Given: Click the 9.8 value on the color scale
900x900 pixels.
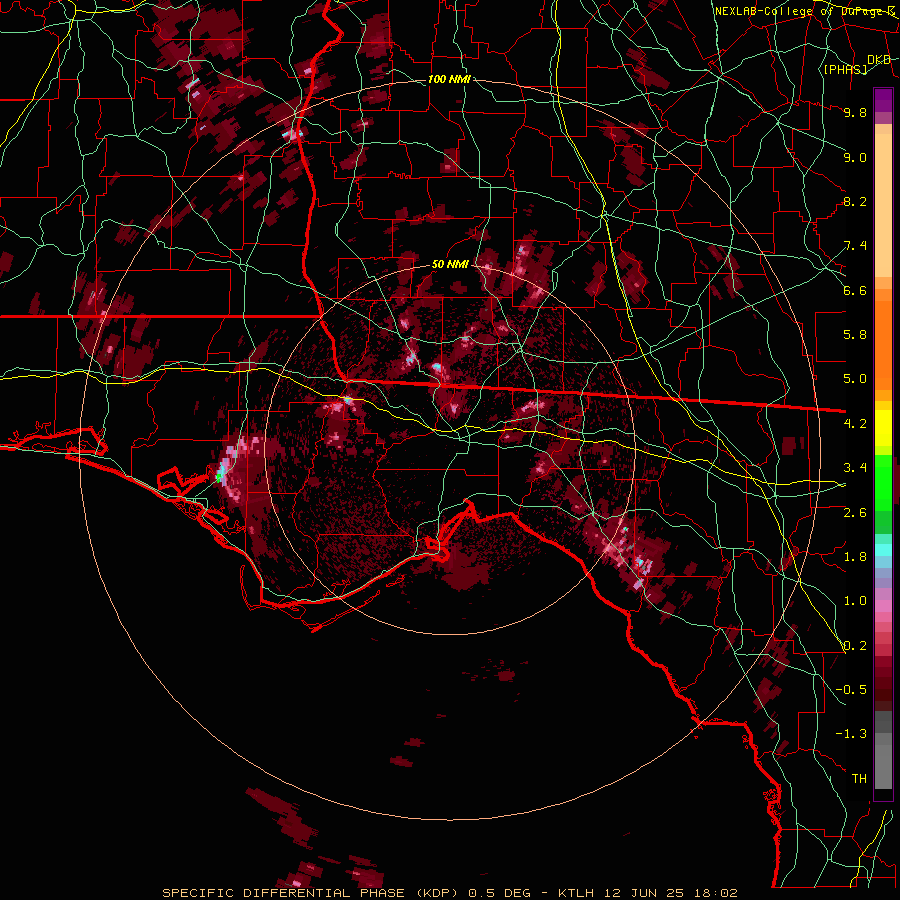Looking at the screenshot, I should click(x=855, y=112).
